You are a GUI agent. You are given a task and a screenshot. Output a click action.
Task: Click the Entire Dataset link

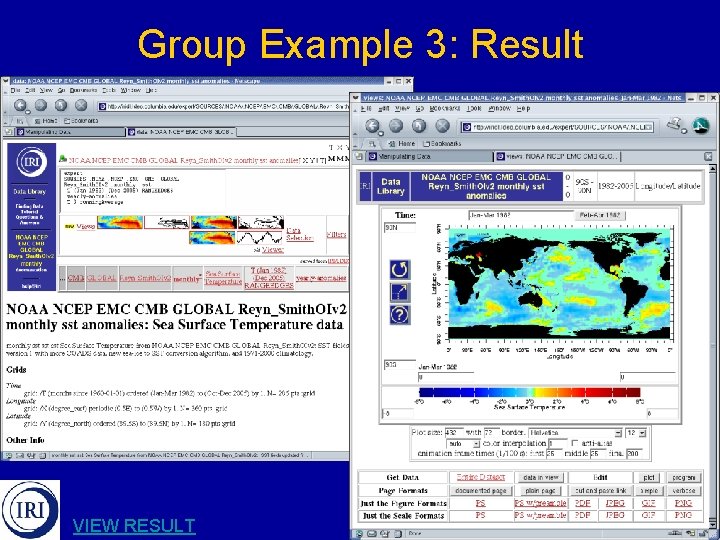tap(481, 477)
